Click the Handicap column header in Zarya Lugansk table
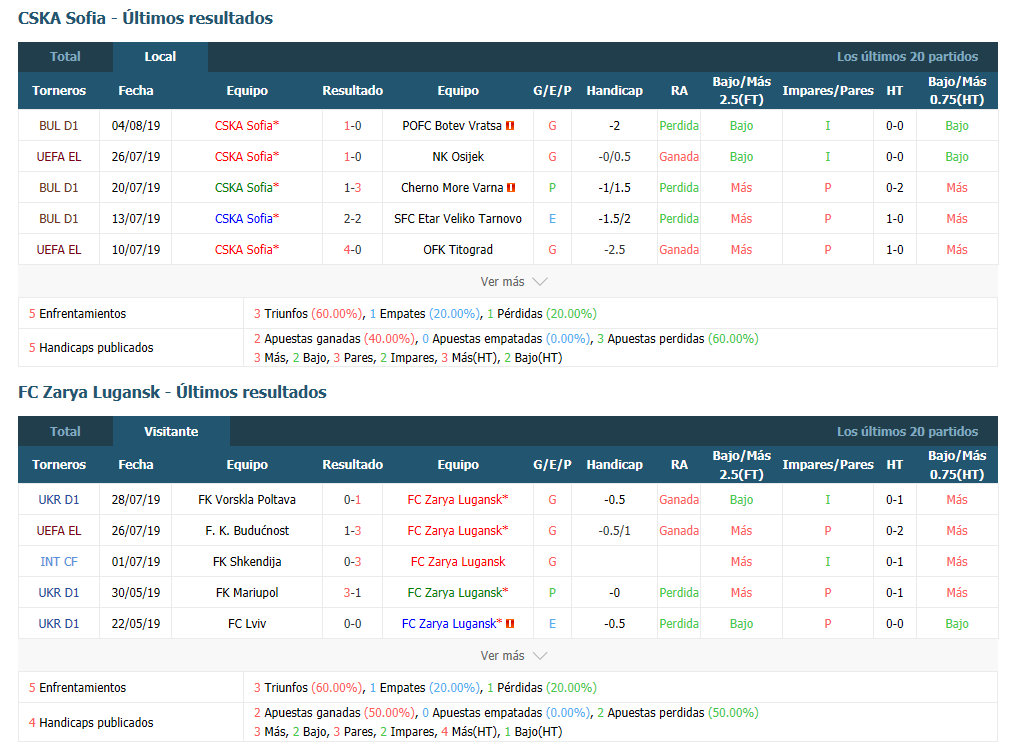The height and width of the screenshot is (748, 1012). pyautogui.click(x=614, y=465)
